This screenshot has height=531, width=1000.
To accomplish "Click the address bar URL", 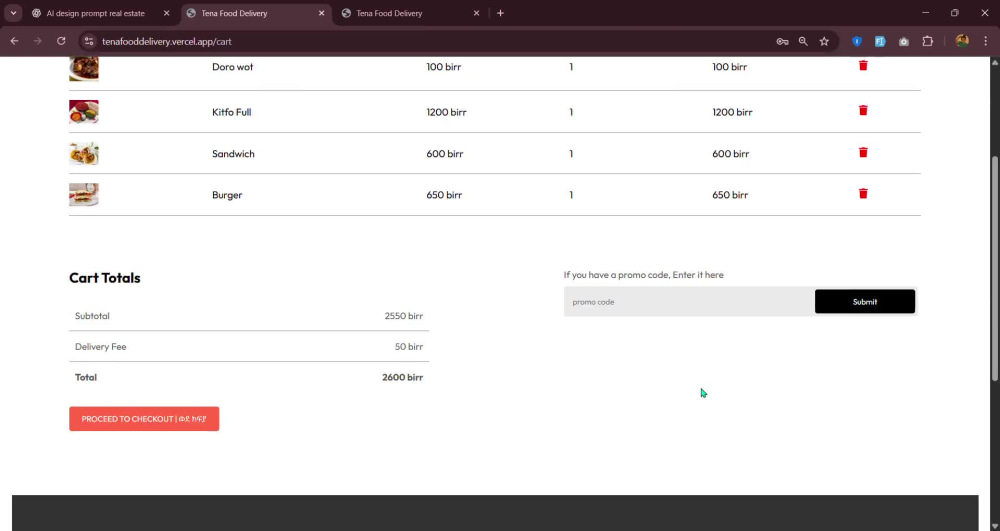I will click(x=166, y=41).
